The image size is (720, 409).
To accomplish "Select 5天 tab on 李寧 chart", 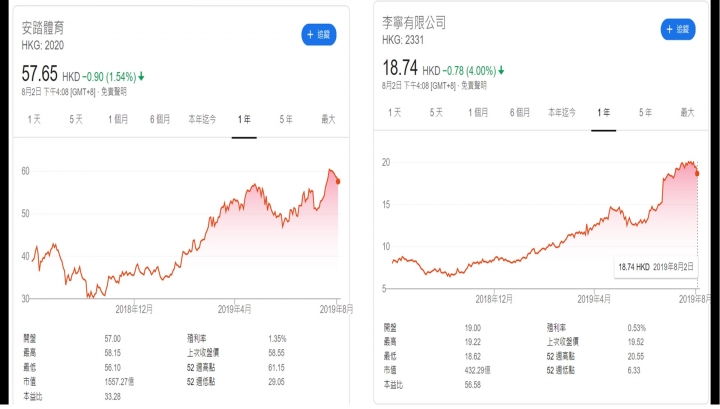I will [436, 112].
